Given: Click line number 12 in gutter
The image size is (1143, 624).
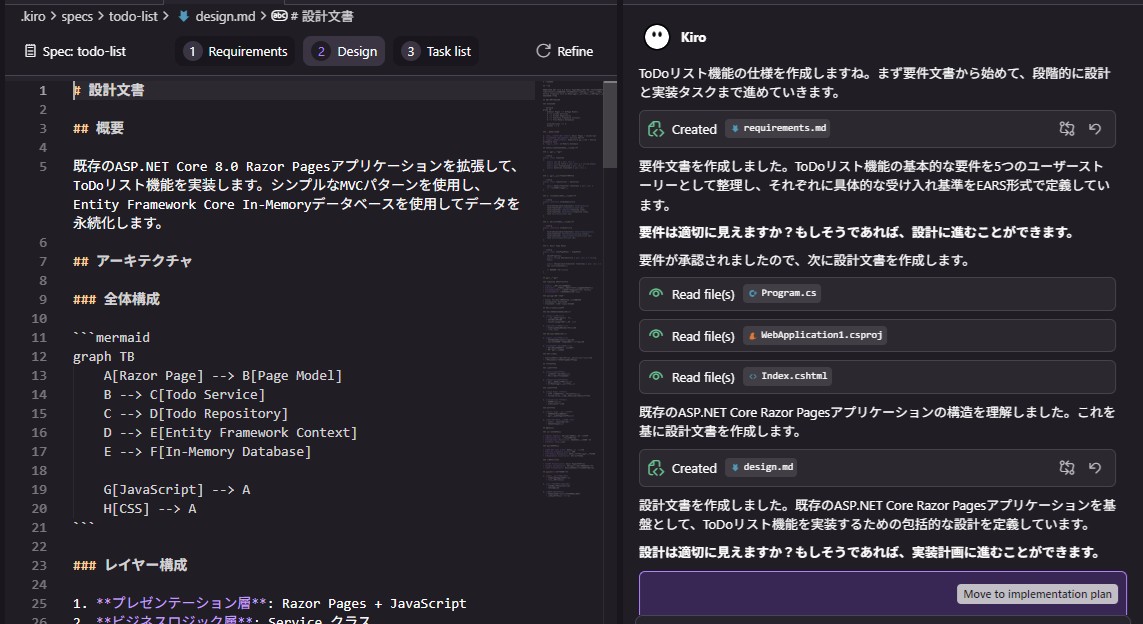Looking at the screenshot, I should pyautogui.click(x=39, y=356).
